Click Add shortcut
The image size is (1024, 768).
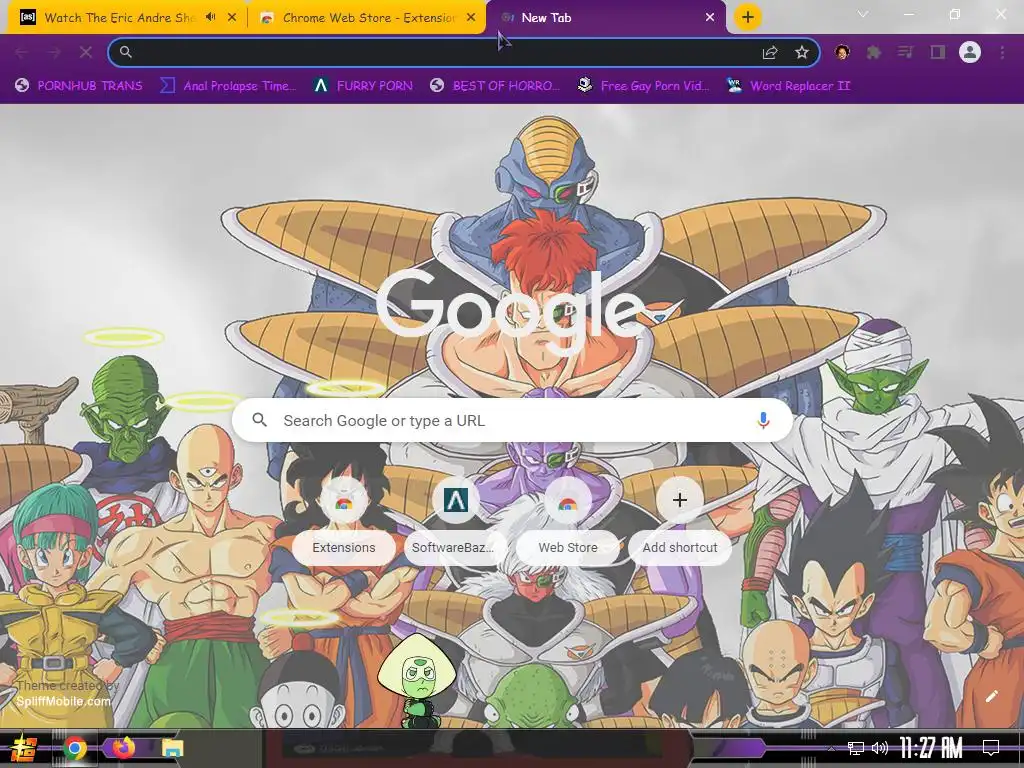[680, 520]
